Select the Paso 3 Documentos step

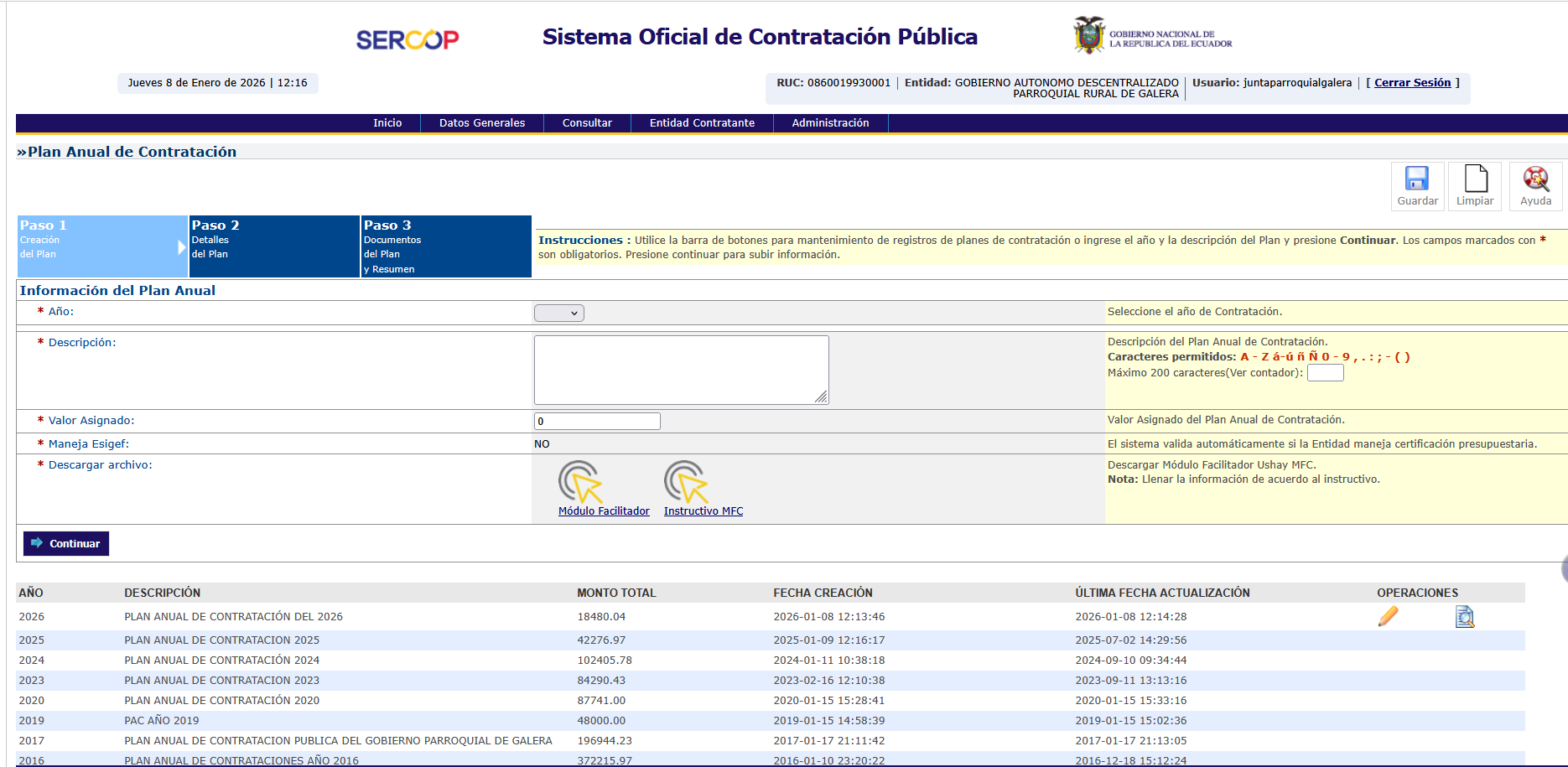pos(446,246)
